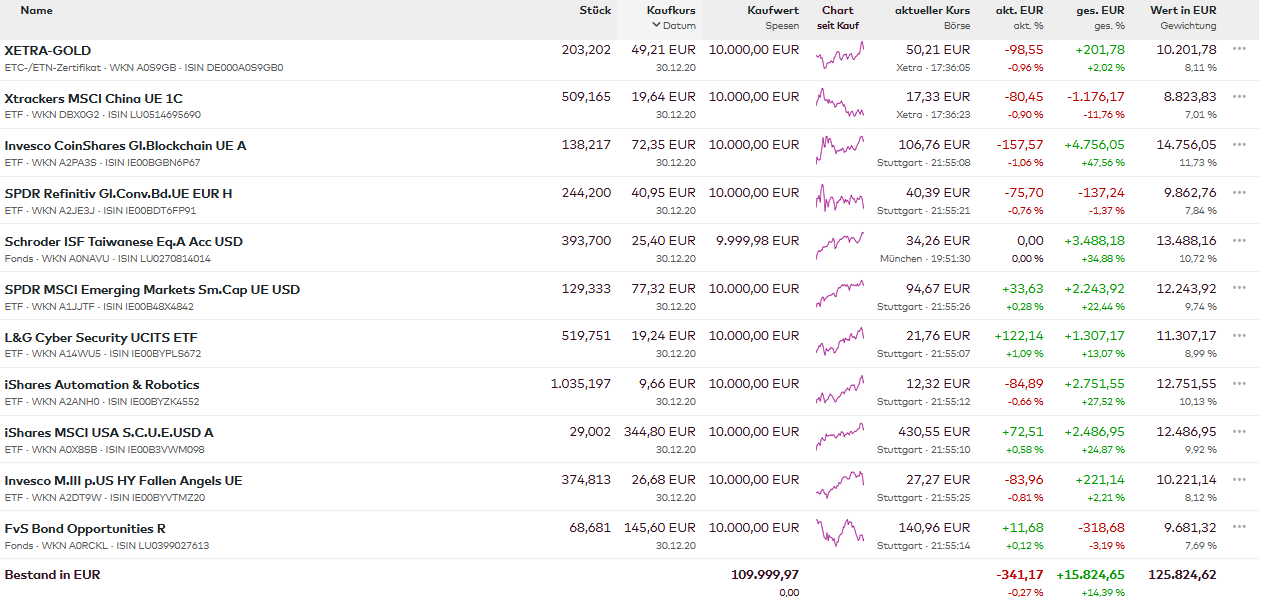1270x602 pixels.
Task: Open options for Invesco US HY Fallen Angels
Action: (1239, 479)
